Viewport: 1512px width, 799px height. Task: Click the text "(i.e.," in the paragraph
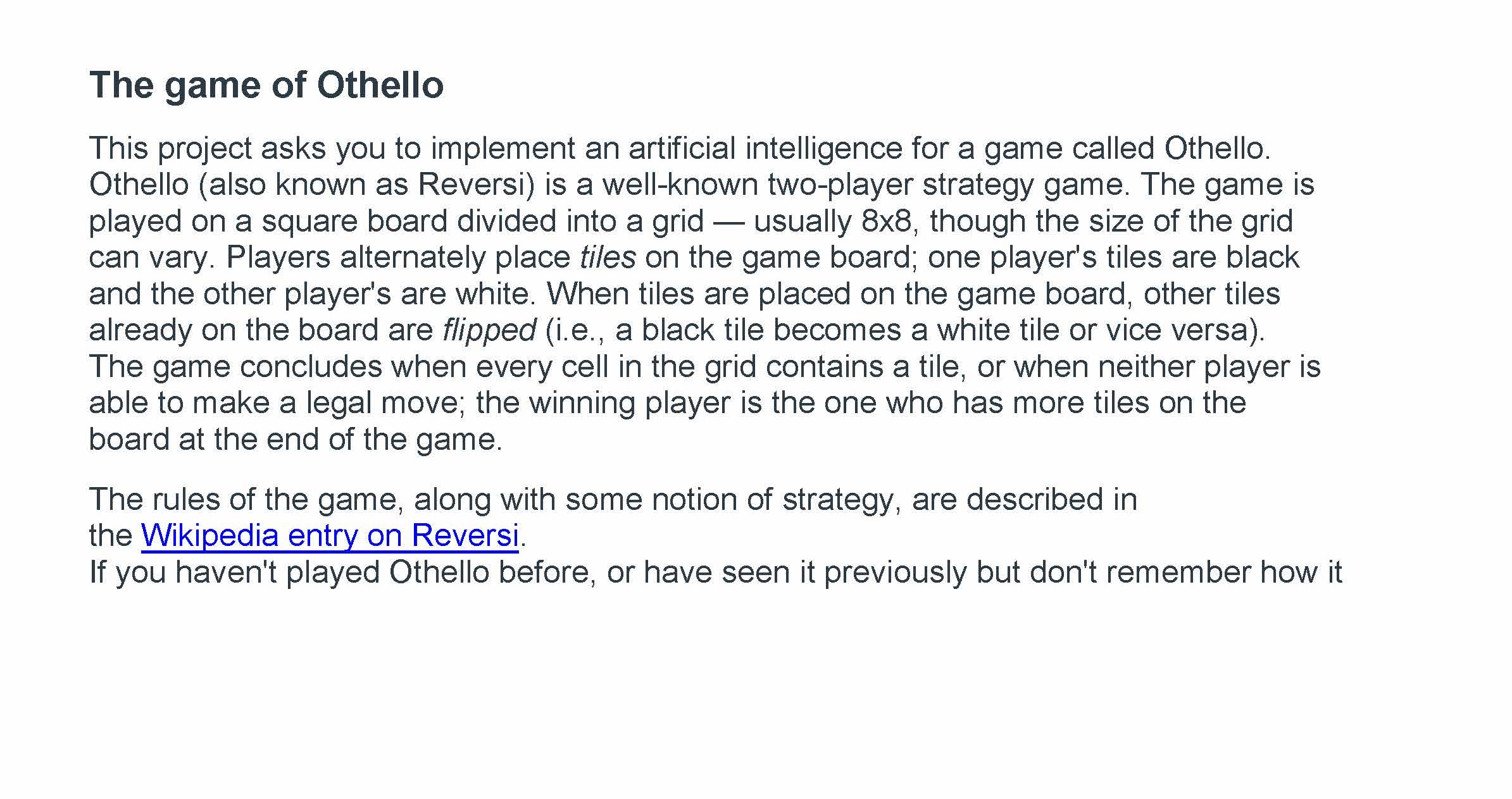click(575, 330)
